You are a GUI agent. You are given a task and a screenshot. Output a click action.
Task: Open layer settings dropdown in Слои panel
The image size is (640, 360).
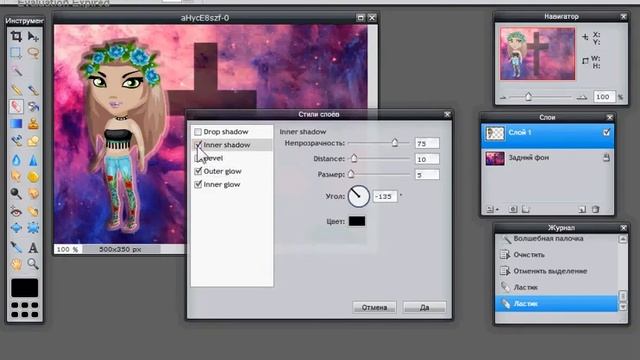492,209
